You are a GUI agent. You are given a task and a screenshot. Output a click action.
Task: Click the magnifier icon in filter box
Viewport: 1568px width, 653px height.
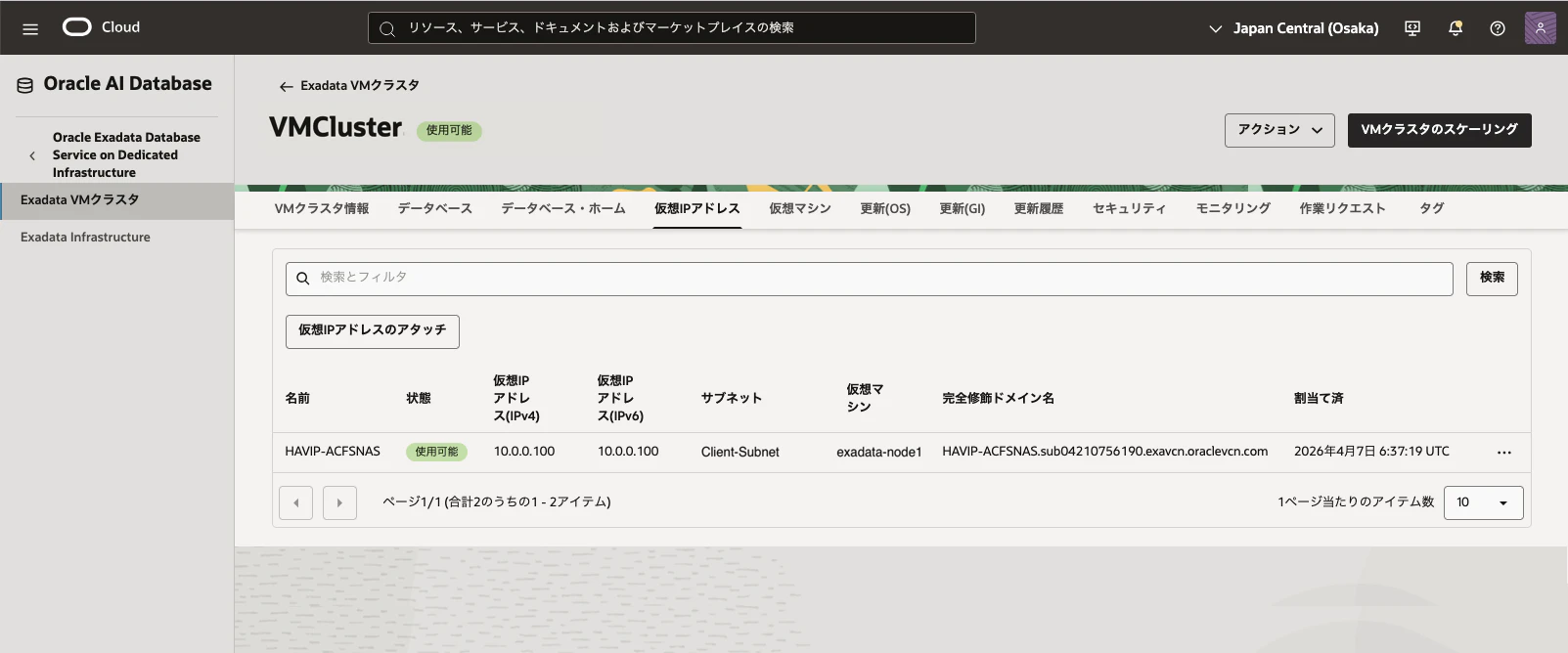[303, 279]
